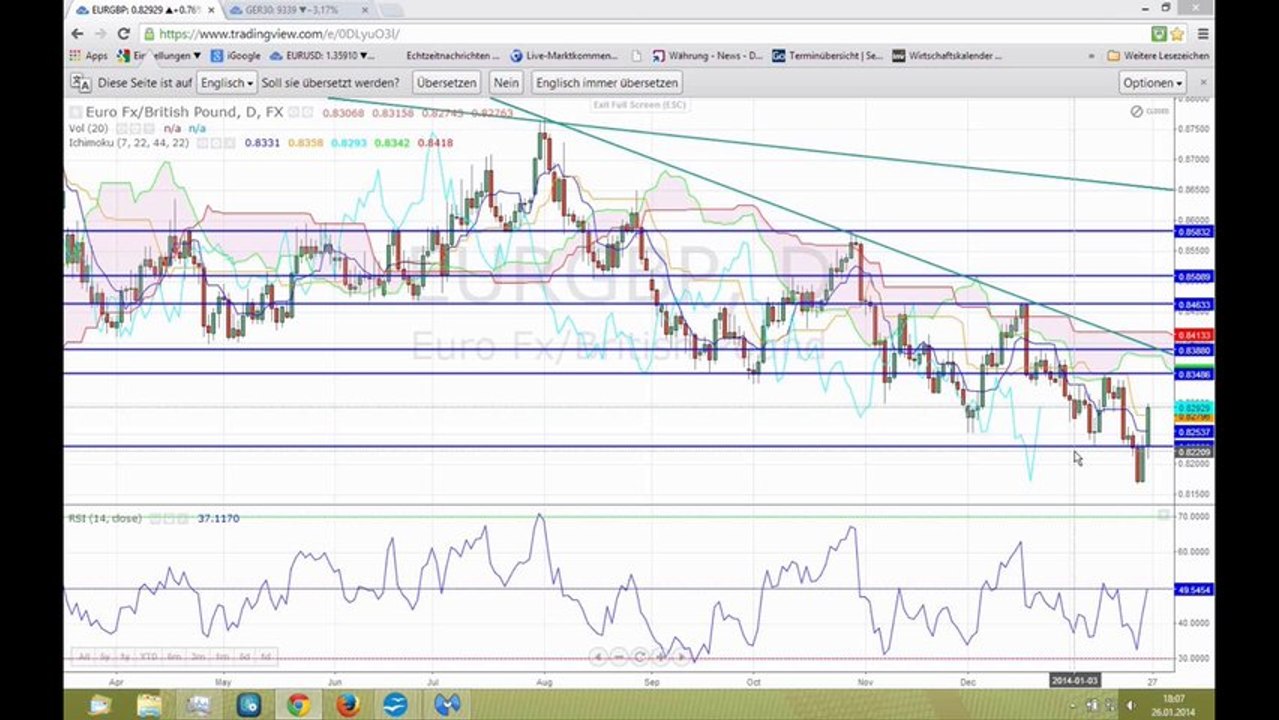The image size is (1279, 720).
Task: Select the 0.84633 horizontal line label
Action: [x=1193, y=304]
